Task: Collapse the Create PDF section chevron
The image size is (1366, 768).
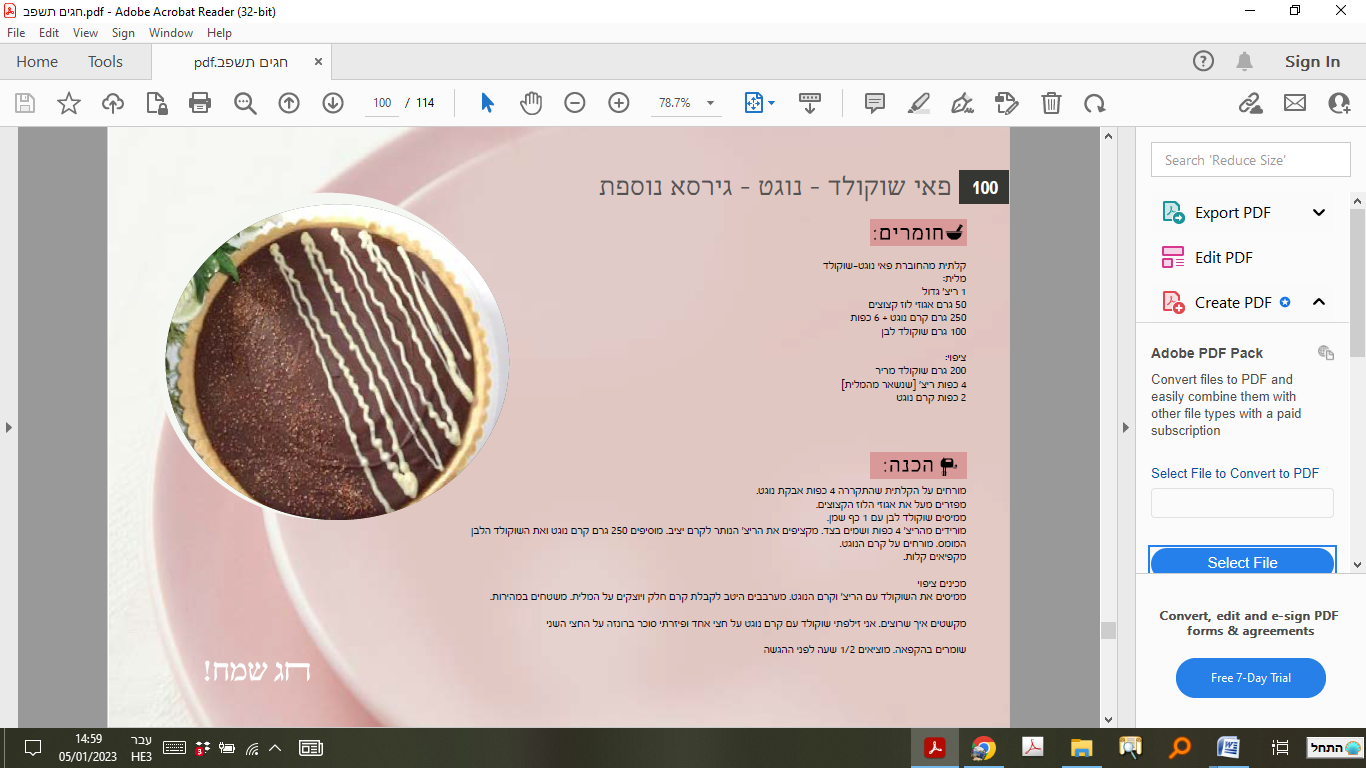Action: (x=1319, y=302)
